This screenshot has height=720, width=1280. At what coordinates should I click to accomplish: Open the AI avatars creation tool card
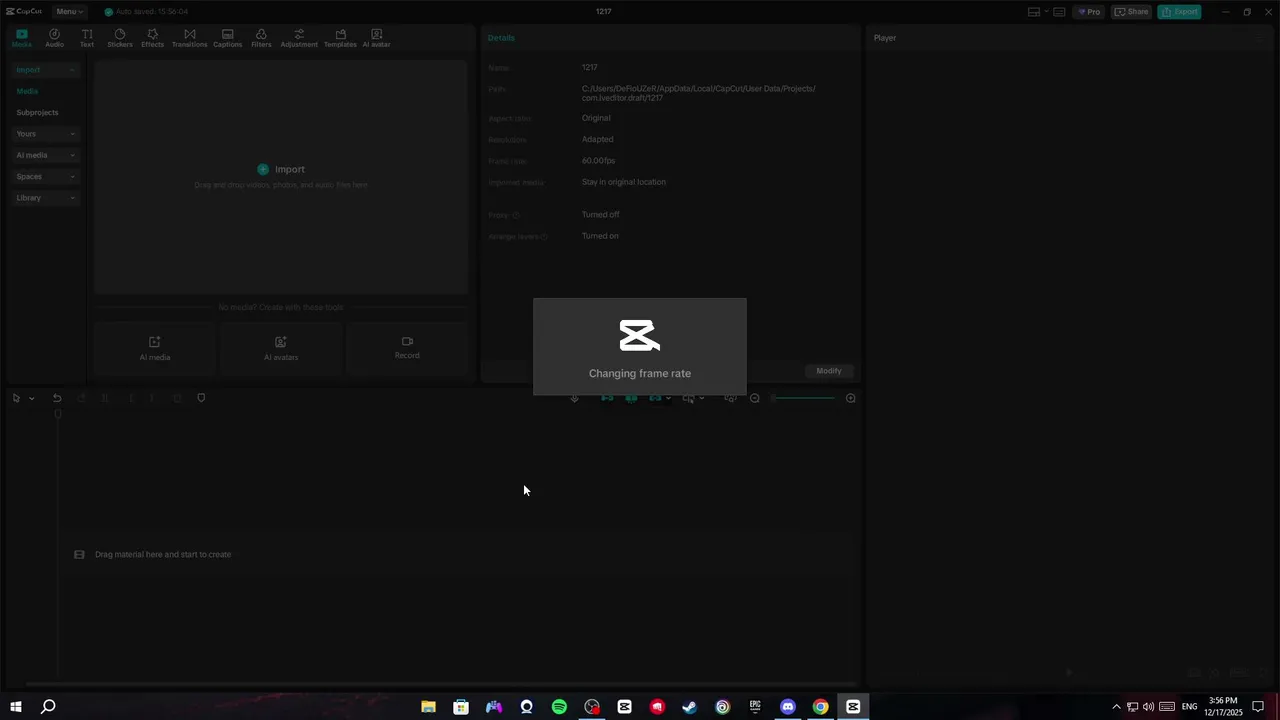point(281,348)
